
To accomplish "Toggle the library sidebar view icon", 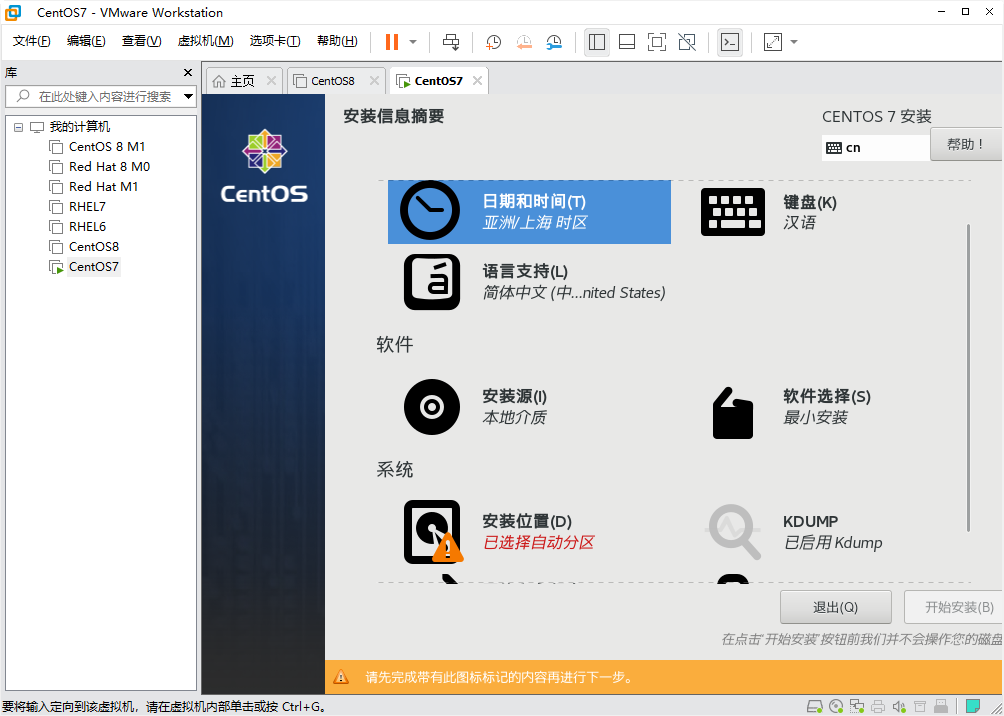I will tap(597, 42).
